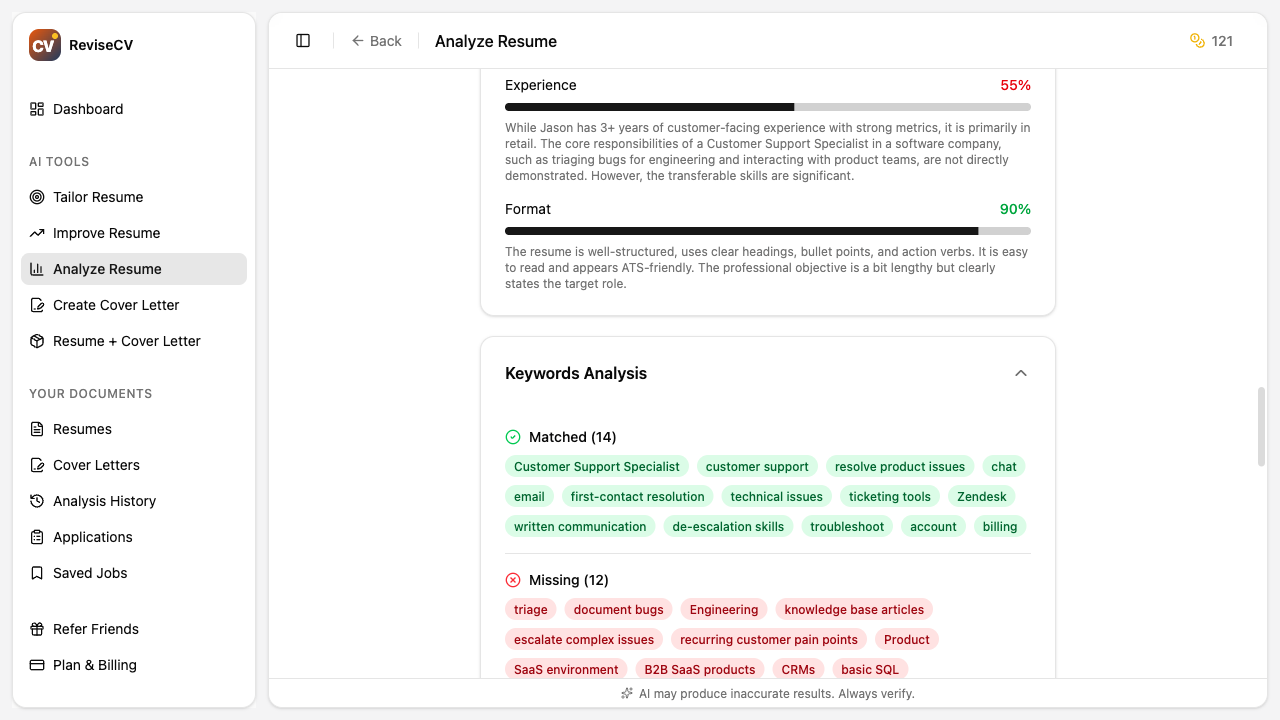1280x720 pixels.
Task: Open Refer Friends
Action: [x=96, y=629]
